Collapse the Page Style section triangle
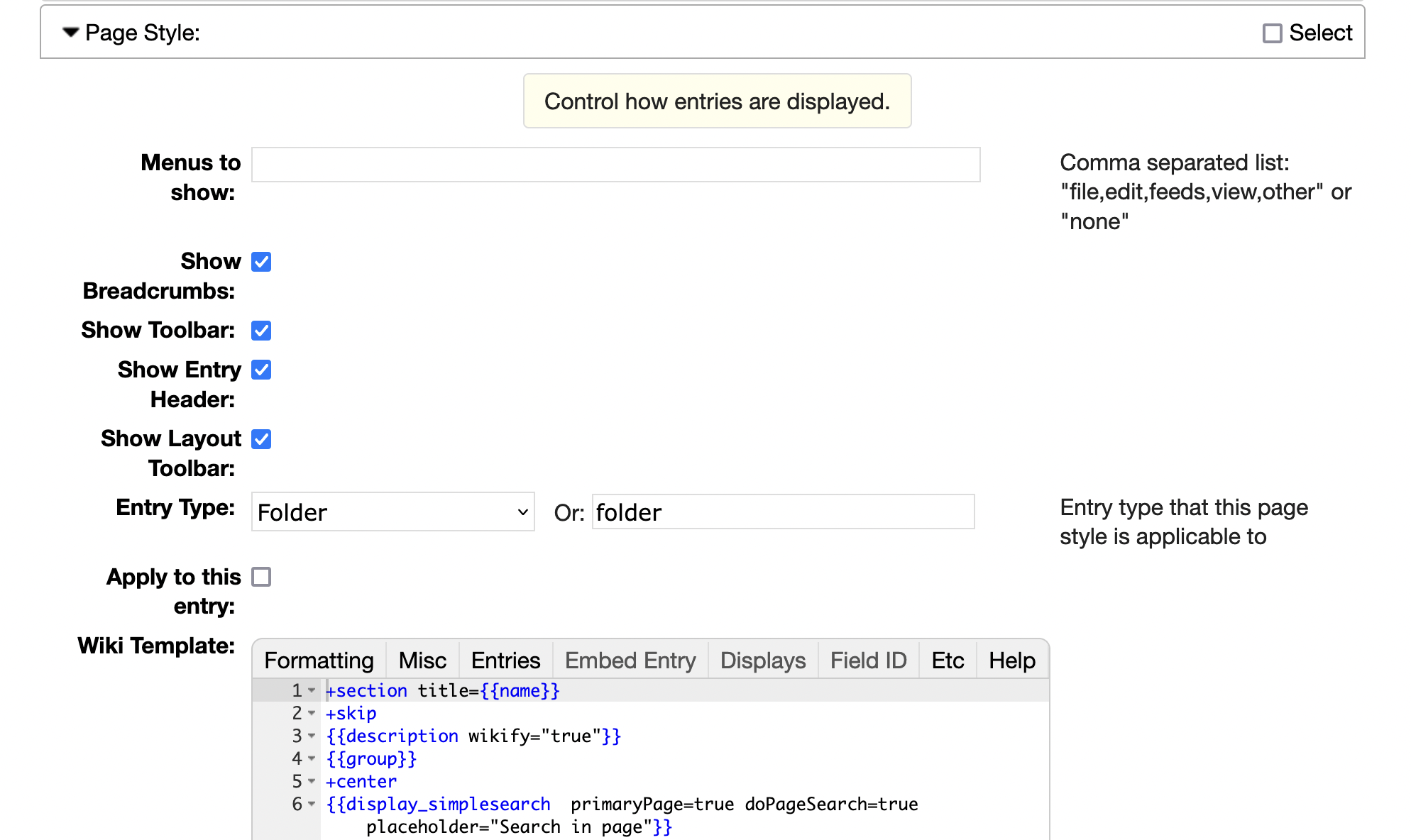This screenshot has height=840, width=1411. point(70,33)
